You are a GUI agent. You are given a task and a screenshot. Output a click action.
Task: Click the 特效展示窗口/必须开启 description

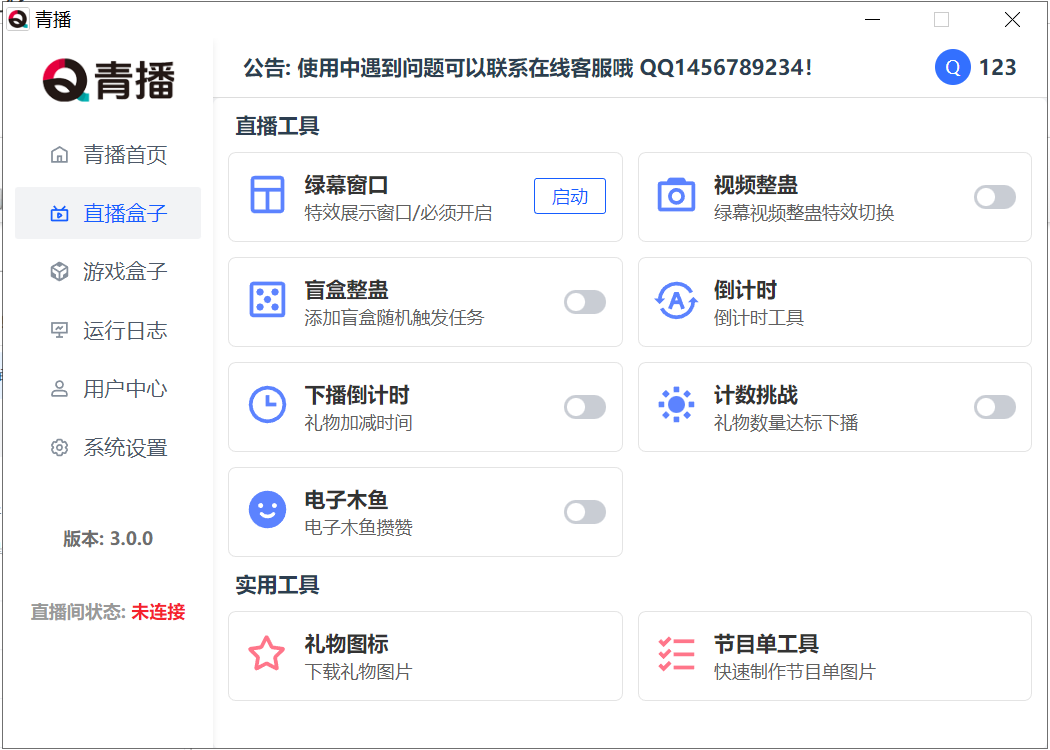click(x=398, y=213)
